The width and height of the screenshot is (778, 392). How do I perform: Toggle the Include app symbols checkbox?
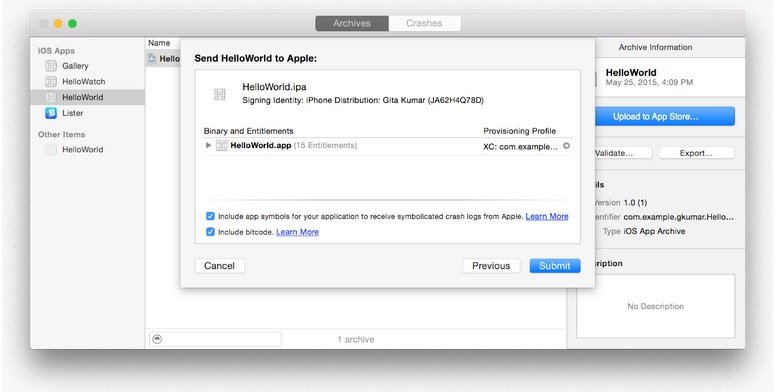point(210,216)
